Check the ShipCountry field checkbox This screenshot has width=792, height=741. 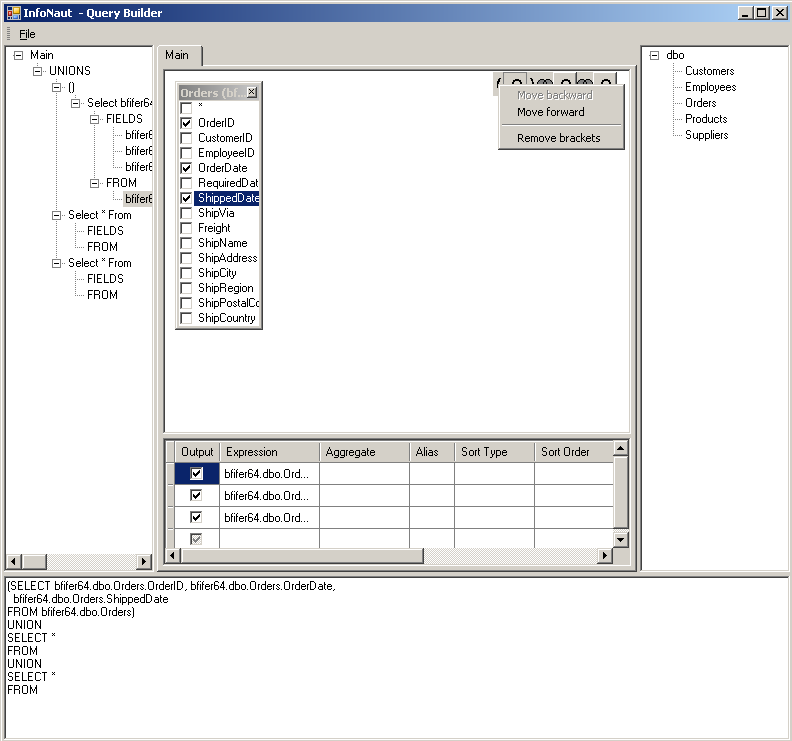tap(186, 318)
